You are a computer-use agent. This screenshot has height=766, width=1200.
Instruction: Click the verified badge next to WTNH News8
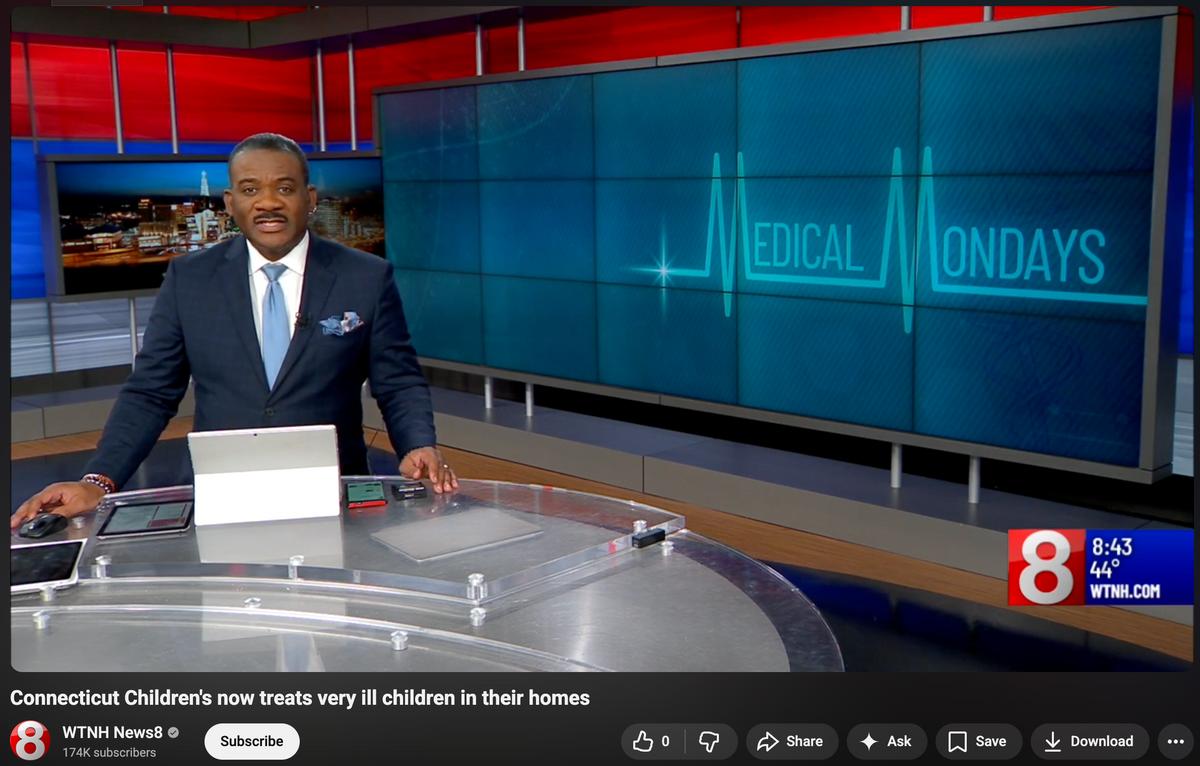point(173,732)
